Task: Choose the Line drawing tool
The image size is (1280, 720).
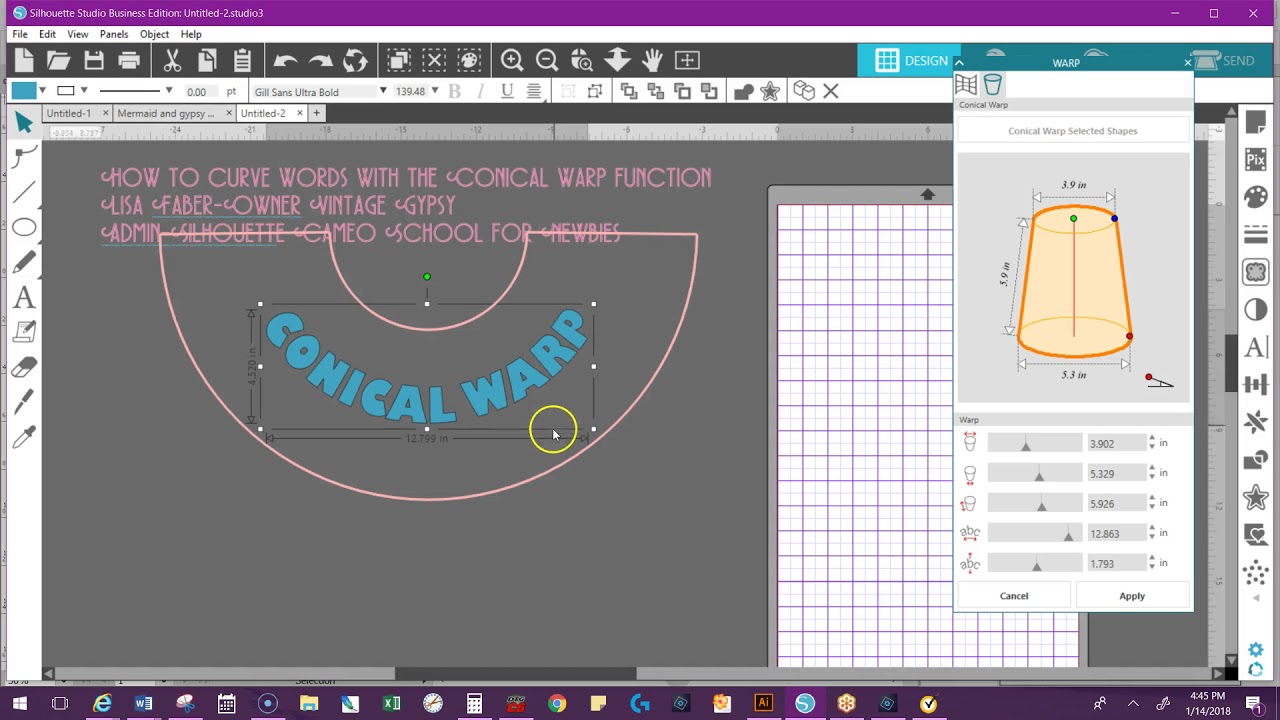Action: click(25, 191)
